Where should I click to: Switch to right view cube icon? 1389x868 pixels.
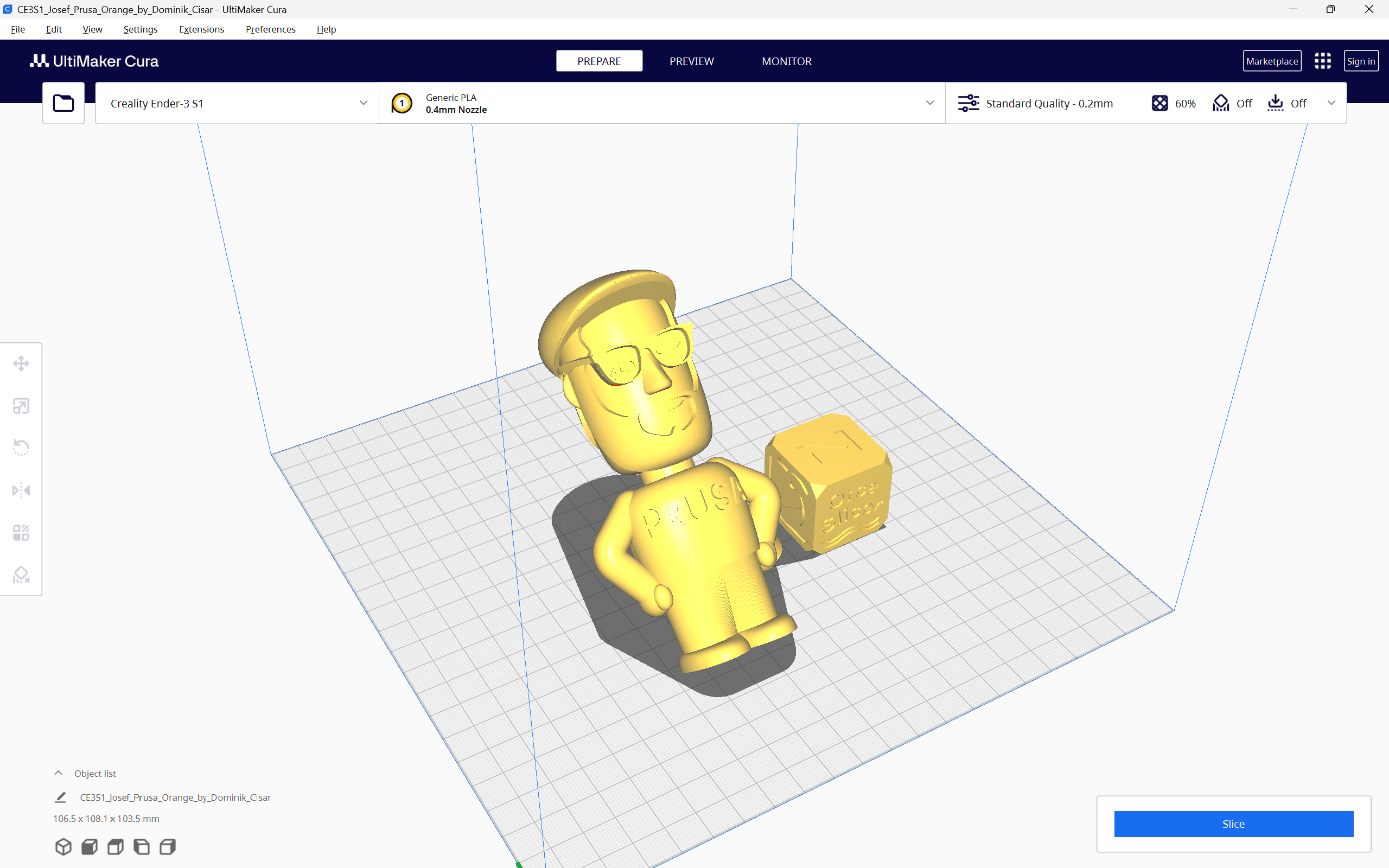pos(168,847)
